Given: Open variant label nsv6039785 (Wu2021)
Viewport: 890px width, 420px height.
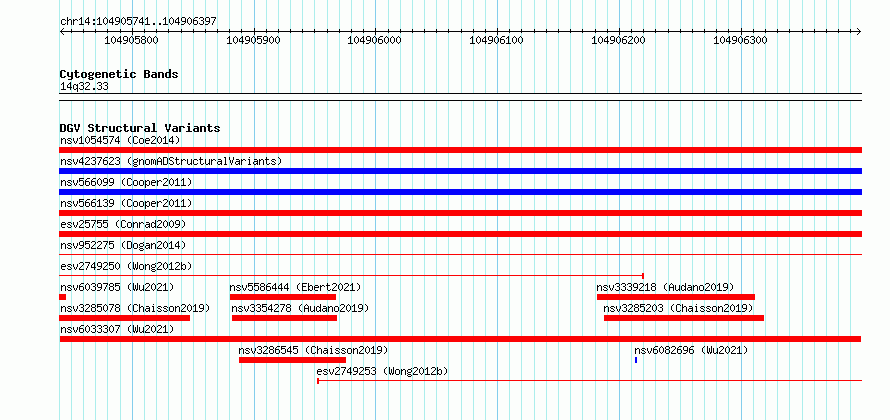Looking at the screenshot, I should (117, 287).
